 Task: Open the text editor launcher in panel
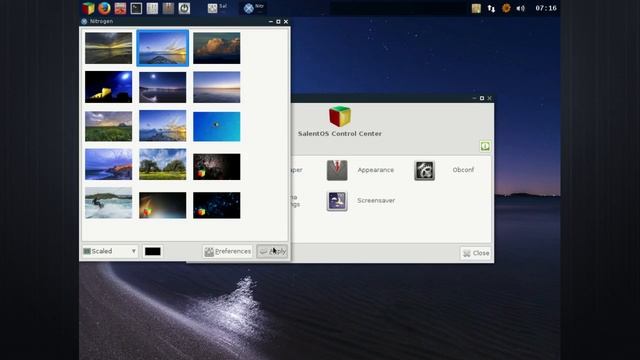pos(152,8)
